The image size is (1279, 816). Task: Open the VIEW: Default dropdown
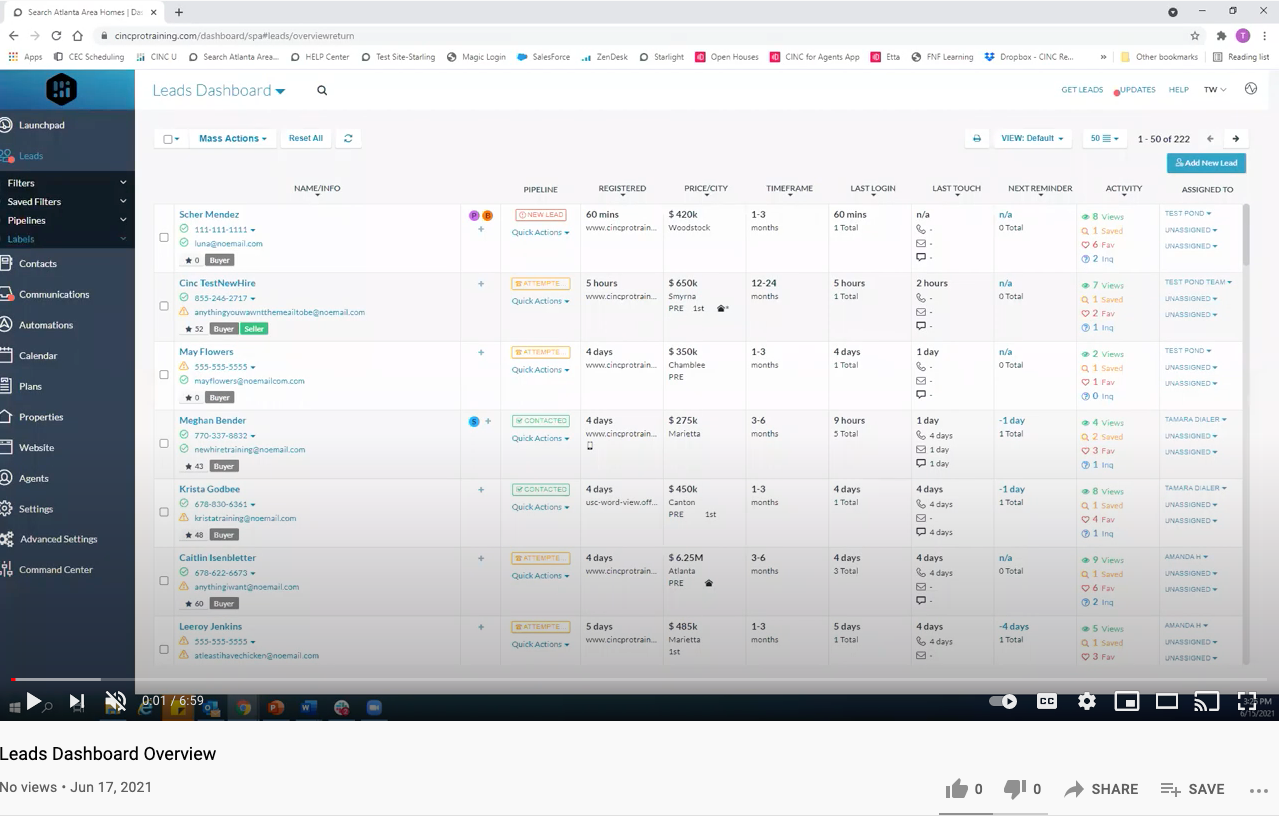point(1033,138)
